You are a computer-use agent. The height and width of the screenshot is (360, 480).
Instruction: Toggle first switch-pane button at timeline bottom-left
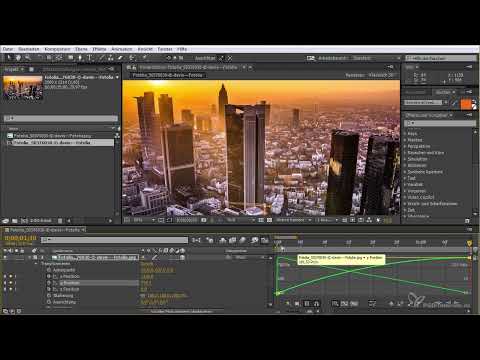point(5,311)
